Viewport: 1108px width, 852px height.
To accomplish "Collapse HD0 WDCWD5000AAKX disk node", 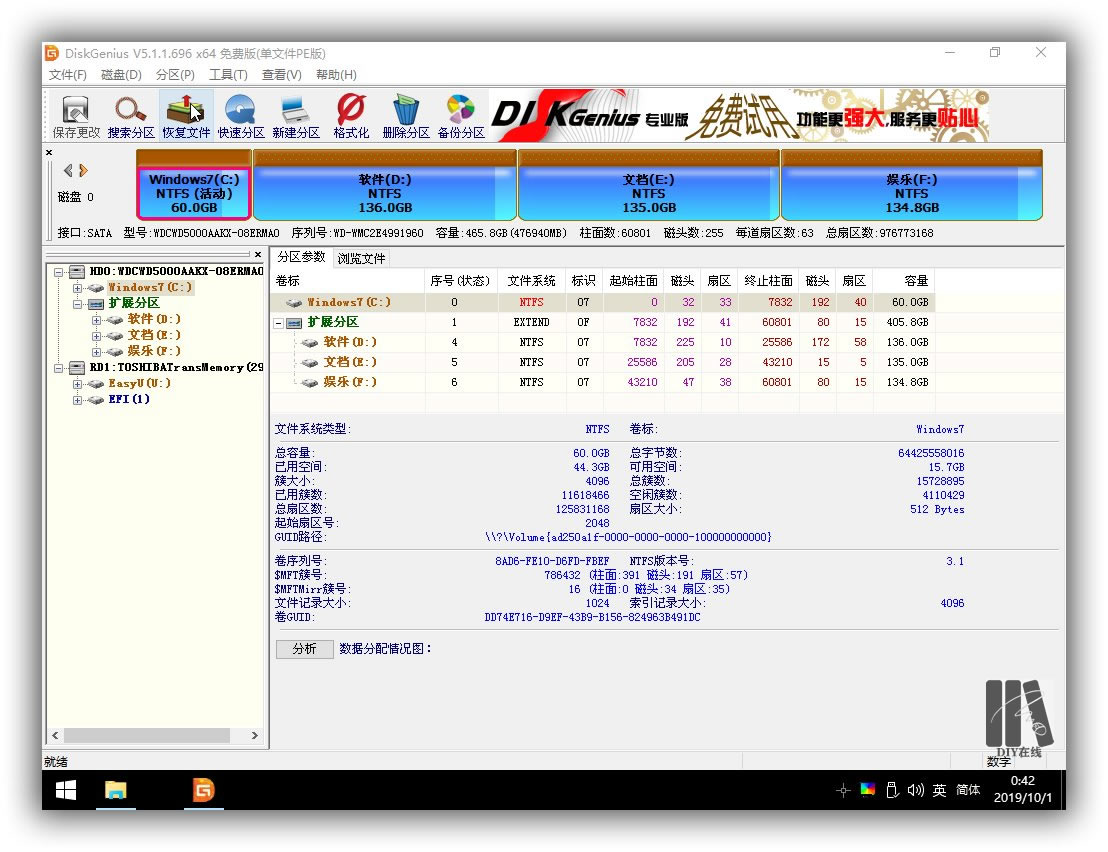I will click(59, 272).
